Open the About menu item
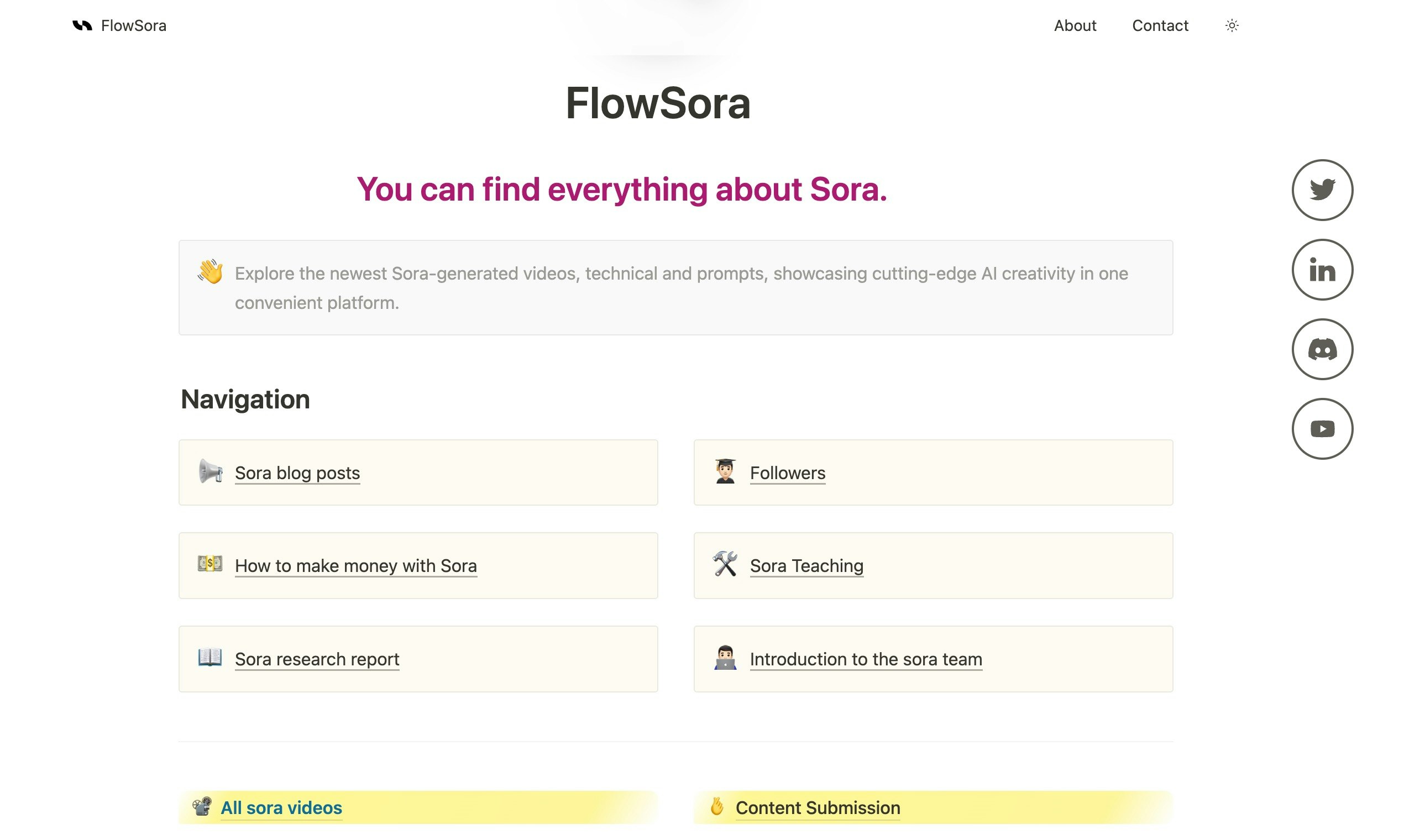The image size is (1404, 840). (1075, 25)
